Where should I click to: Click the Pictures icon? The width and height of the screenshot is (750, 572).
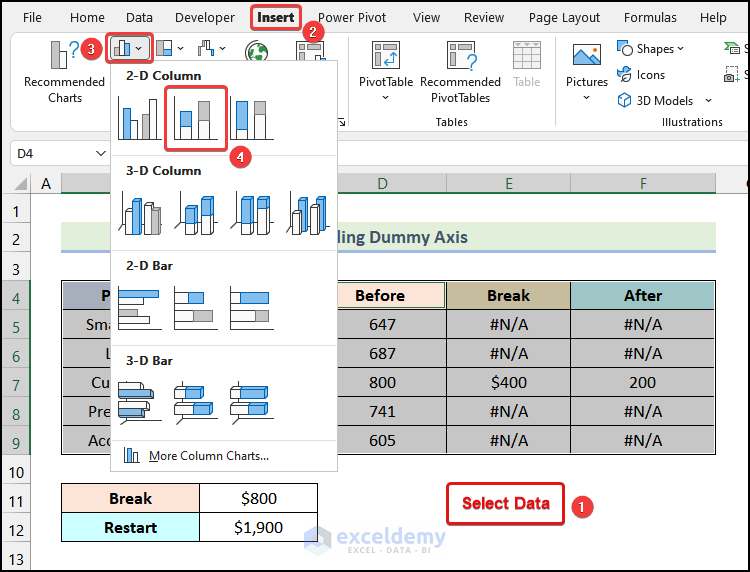coord(587,55)
